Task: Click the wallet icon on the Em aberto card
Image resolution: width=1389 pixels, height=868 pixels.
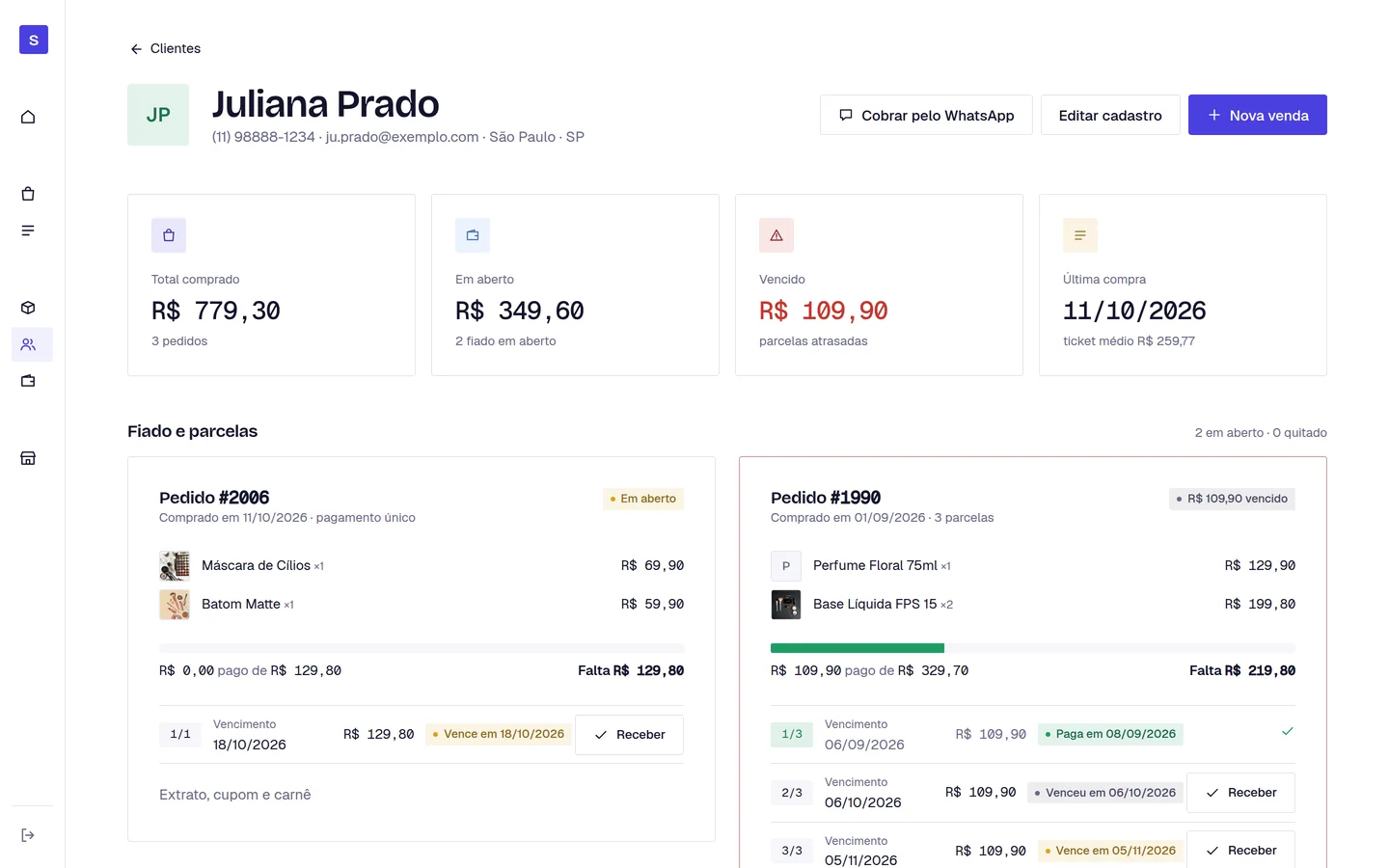Action: 473,235
